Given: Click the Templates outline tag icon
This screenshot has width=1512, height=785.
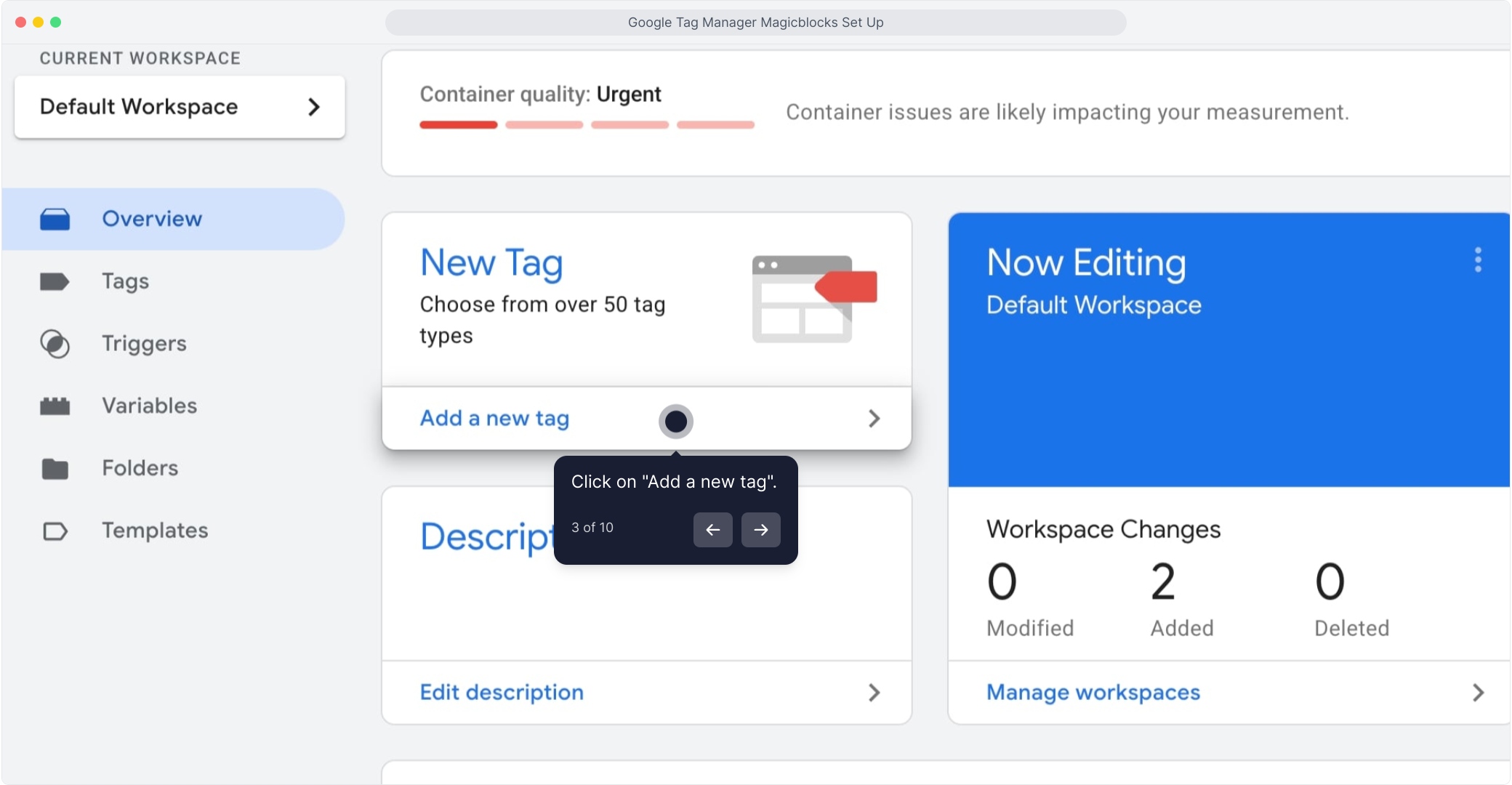Looking at the screenshot, I should tap(55, 531).
